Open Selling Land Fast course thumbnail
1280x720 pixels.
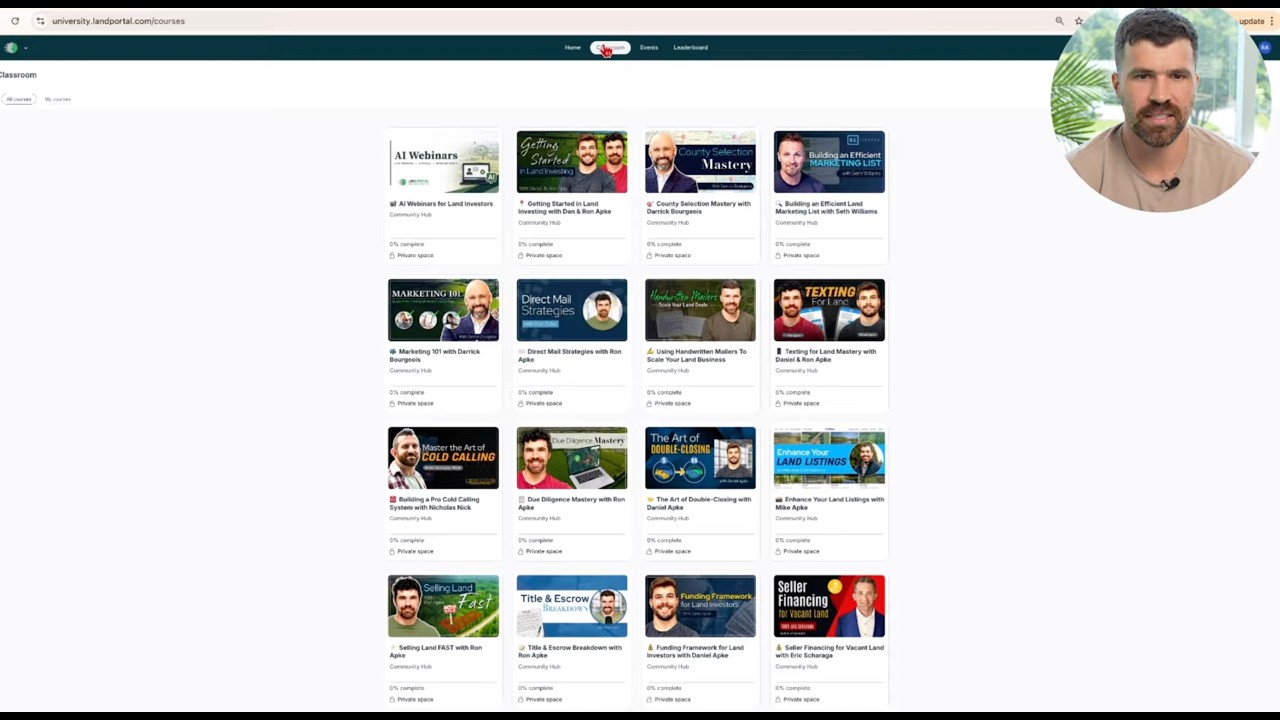pyautogui.click(x=443, y=606)
